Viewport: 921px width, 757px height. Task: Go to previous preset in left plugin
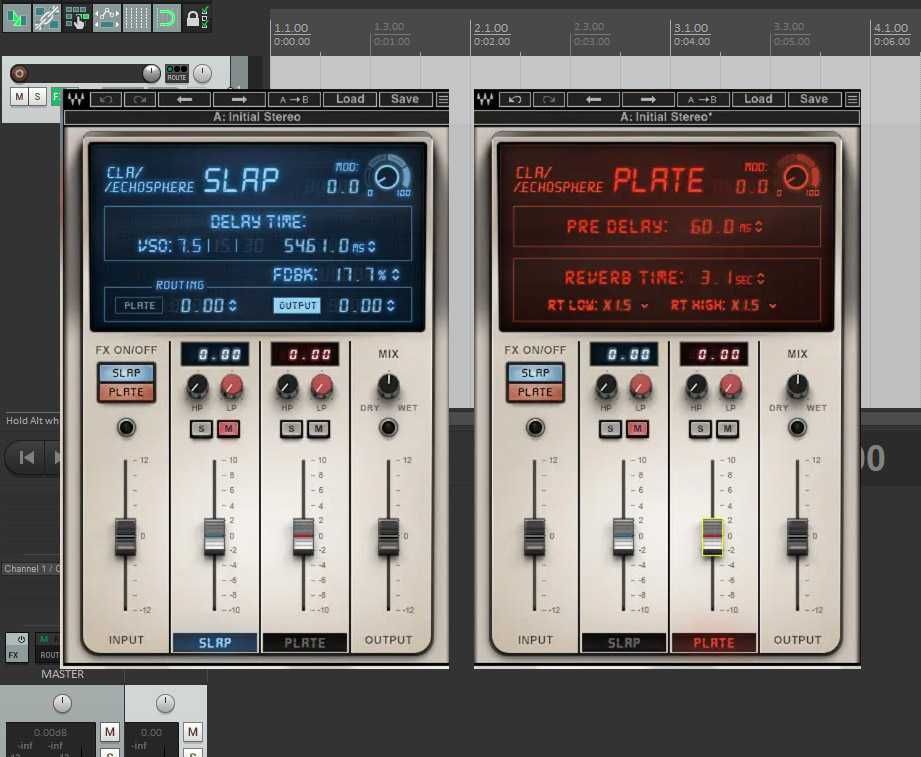184,99
